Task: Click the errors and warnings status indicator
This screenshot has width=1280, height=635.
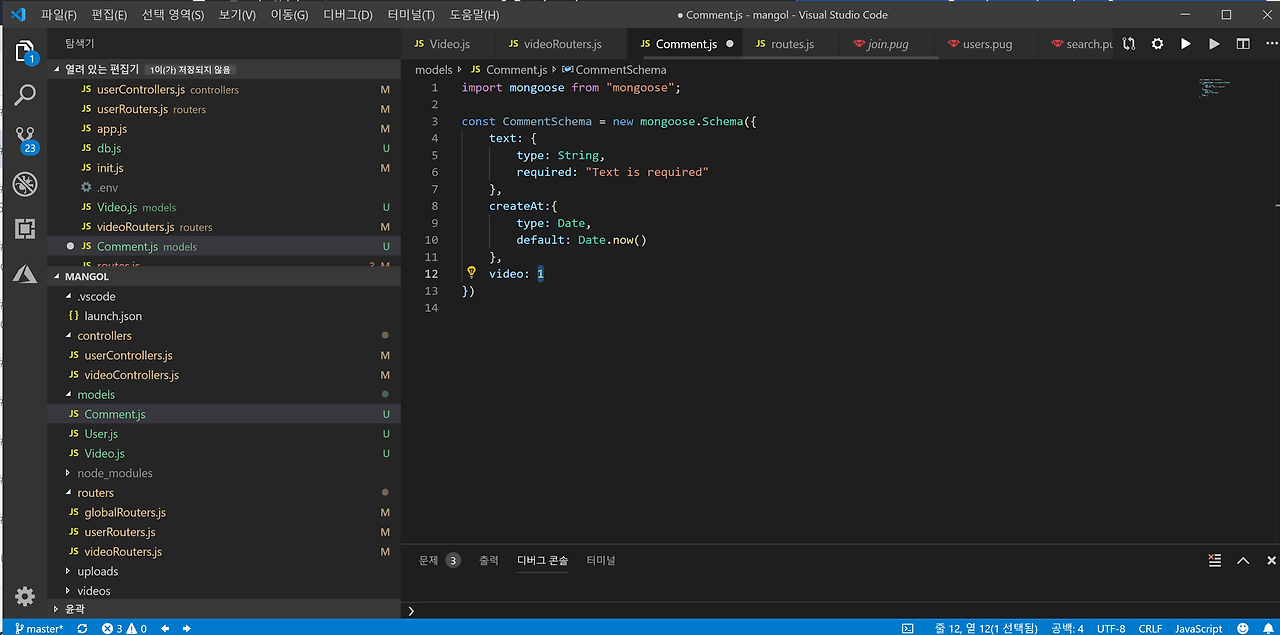Action: (124, 628)
